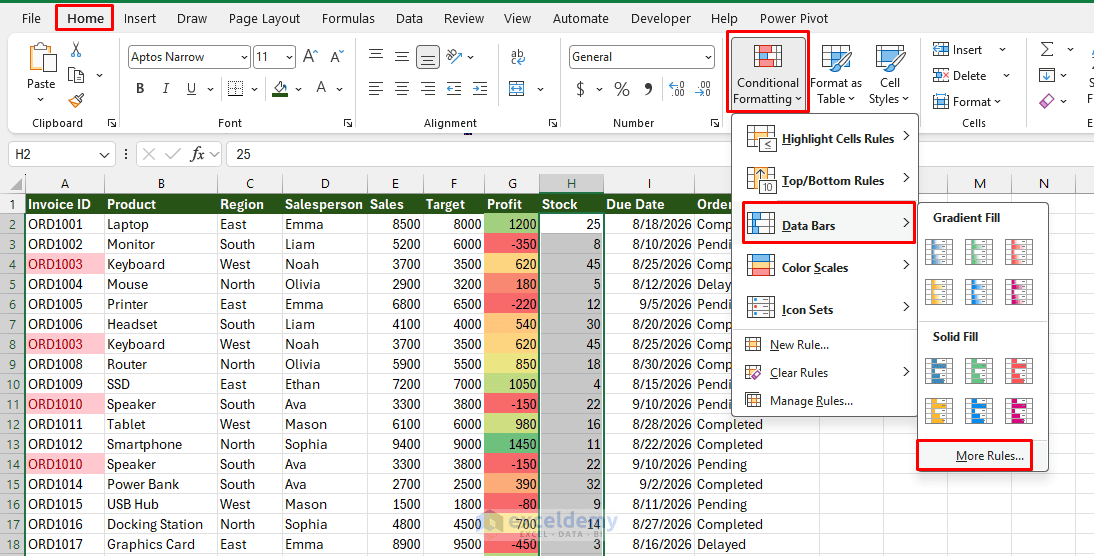This screenshot has width=1094, height=556.
Task: Select light blue gradient data bar
Action: tap(979, 292)
